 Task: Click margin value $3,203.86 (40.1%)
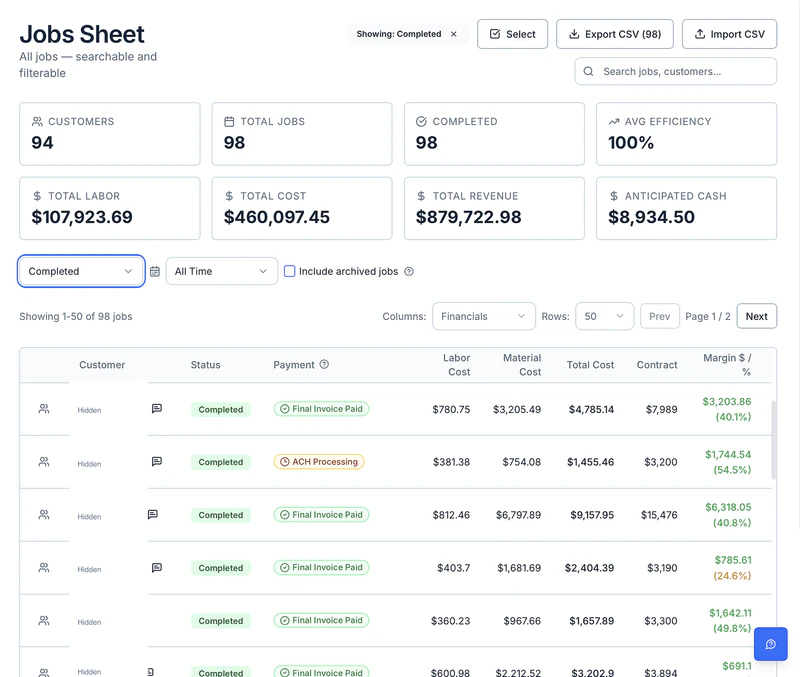click(727, 409)
